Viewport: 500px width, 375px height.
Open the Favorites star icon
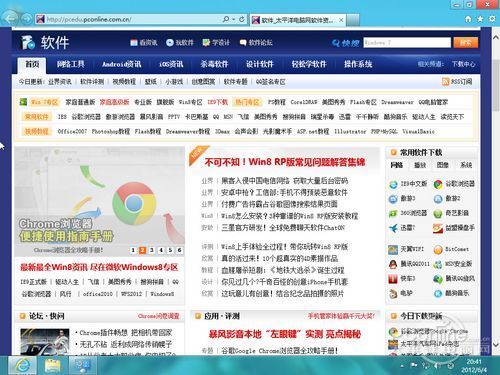click(x=480, y=19)
